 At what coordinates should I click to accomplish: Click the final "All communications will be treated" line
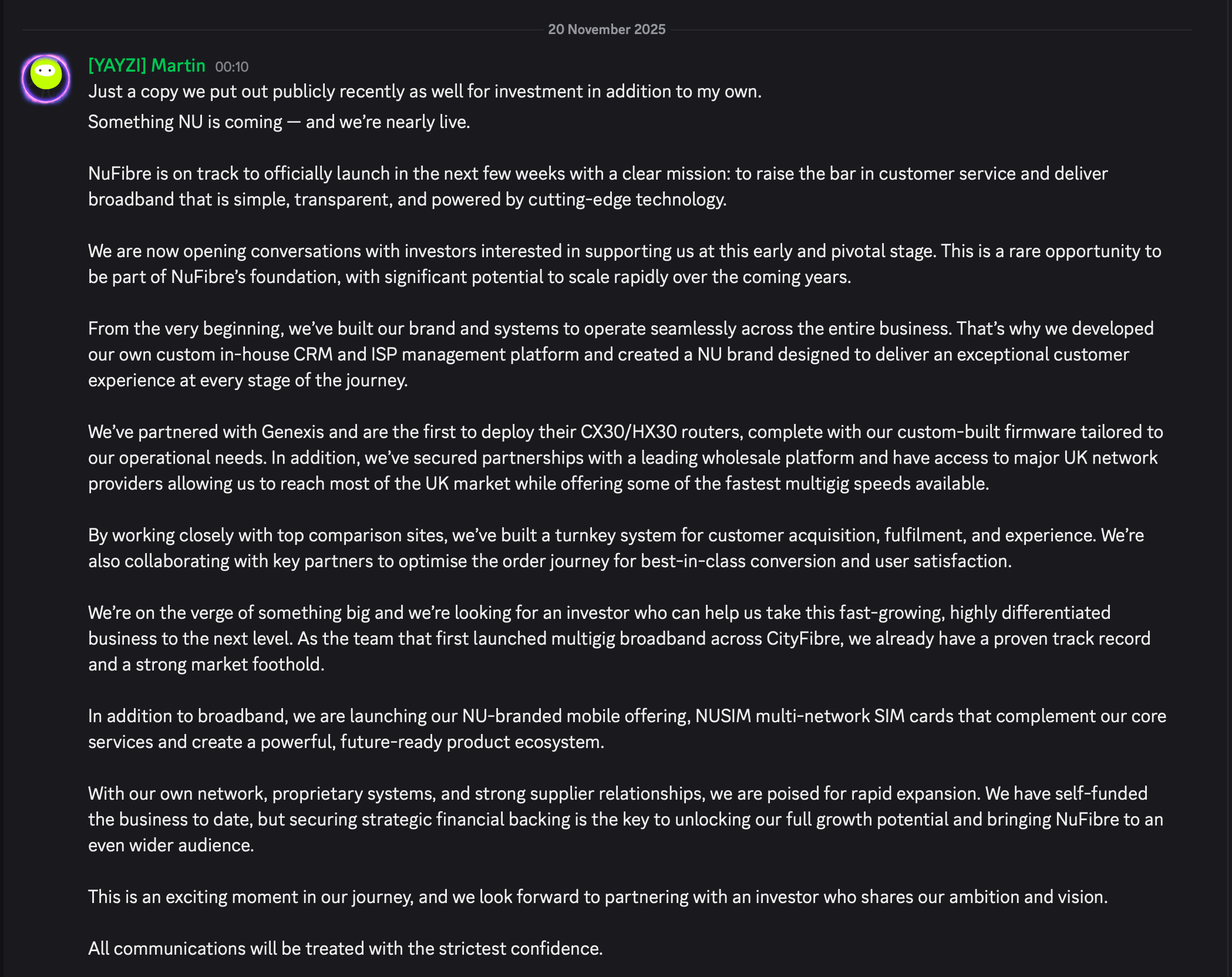[x=345, y=949]
